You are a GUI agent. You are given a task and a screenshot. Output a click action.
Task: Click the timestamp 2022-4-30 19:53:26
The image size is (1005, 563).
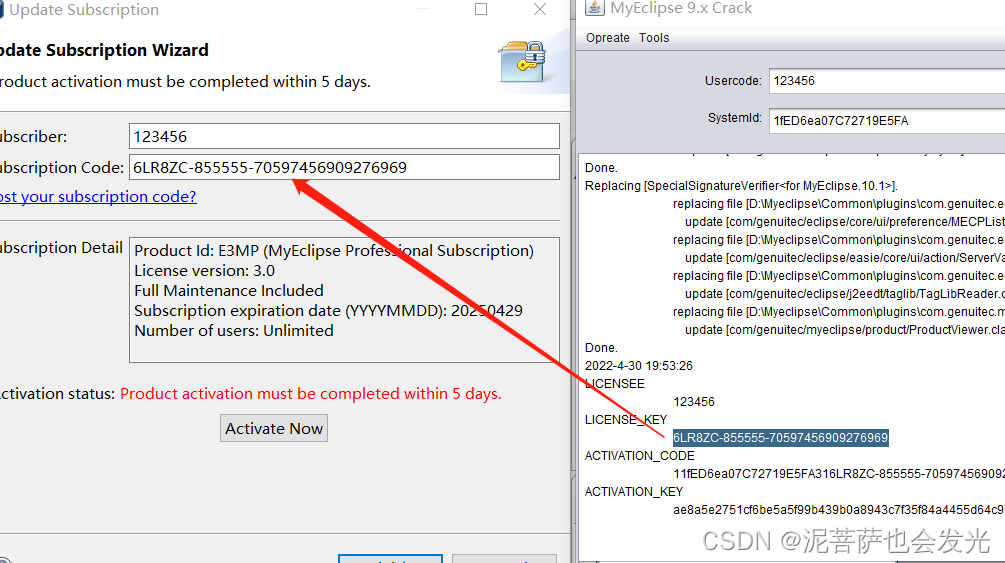[638, 366]
